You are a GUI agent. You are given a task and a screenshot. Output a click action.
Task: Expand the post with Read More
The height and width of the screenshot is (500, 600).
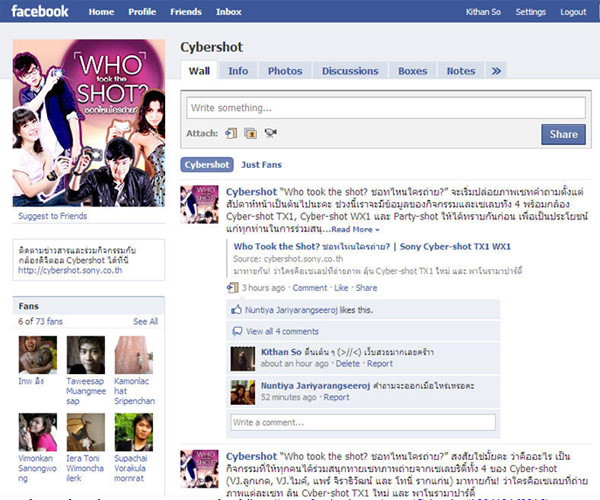355,230
